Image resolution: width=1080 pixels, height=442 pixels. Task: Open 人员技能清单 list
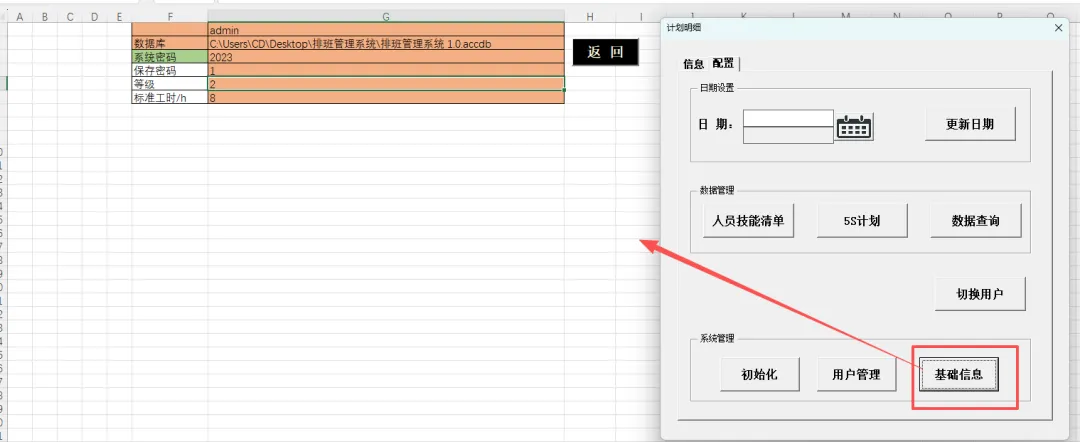[748, 221]
